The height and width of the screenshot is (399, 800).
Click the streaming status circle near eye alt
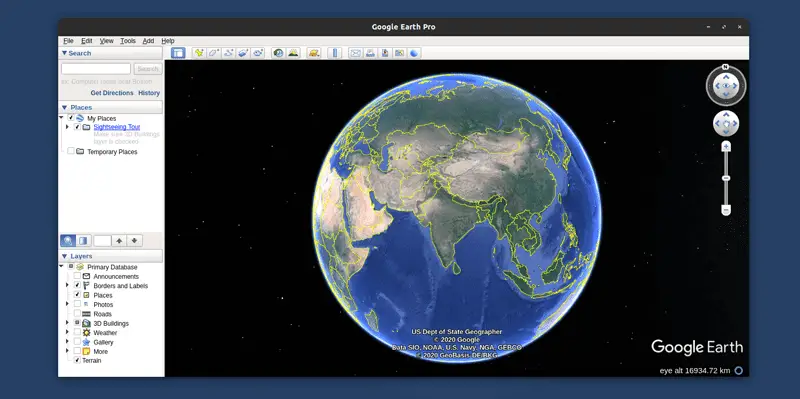pos(738,370)
